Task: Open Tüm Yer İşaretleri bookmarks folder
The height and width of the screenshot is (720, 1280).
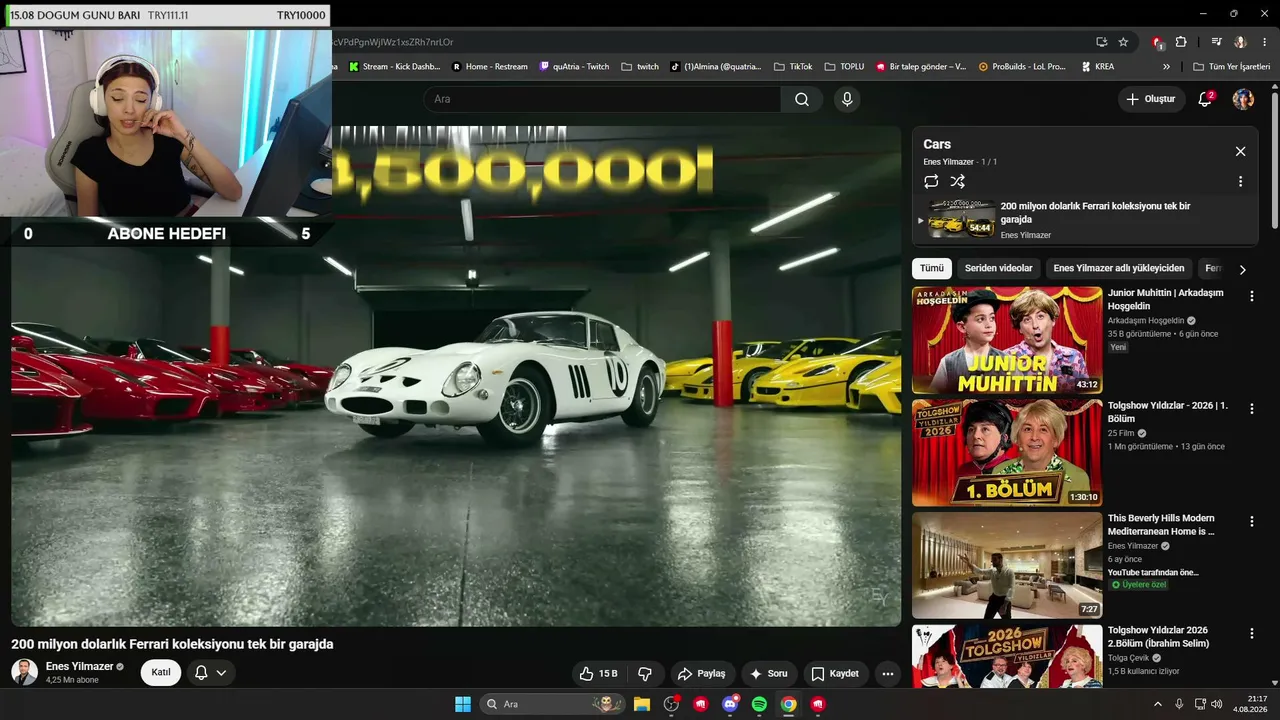Action: [x=1232, y=67]
